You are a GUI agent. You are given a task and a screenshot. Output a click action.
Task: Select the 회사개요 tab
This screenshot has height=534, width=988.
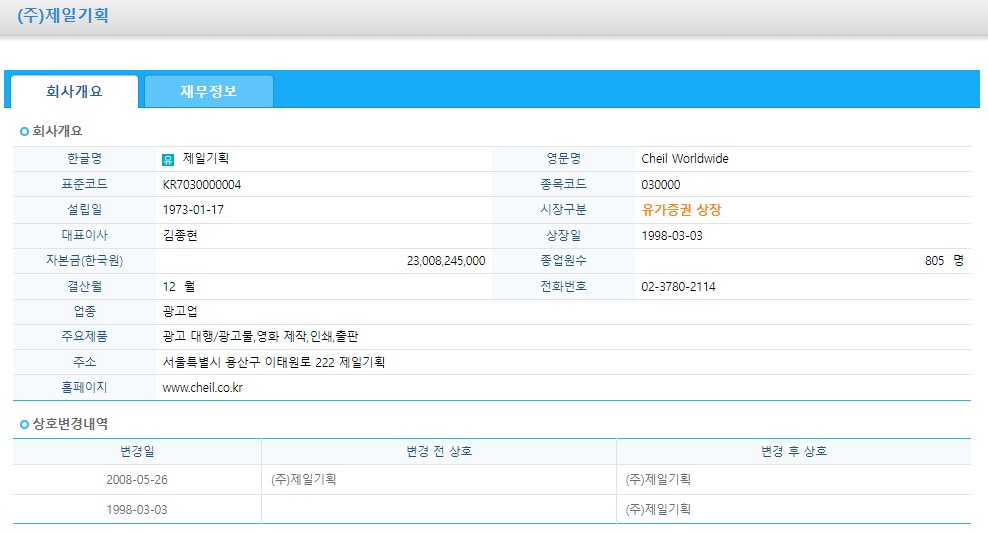tap(74, 91)
